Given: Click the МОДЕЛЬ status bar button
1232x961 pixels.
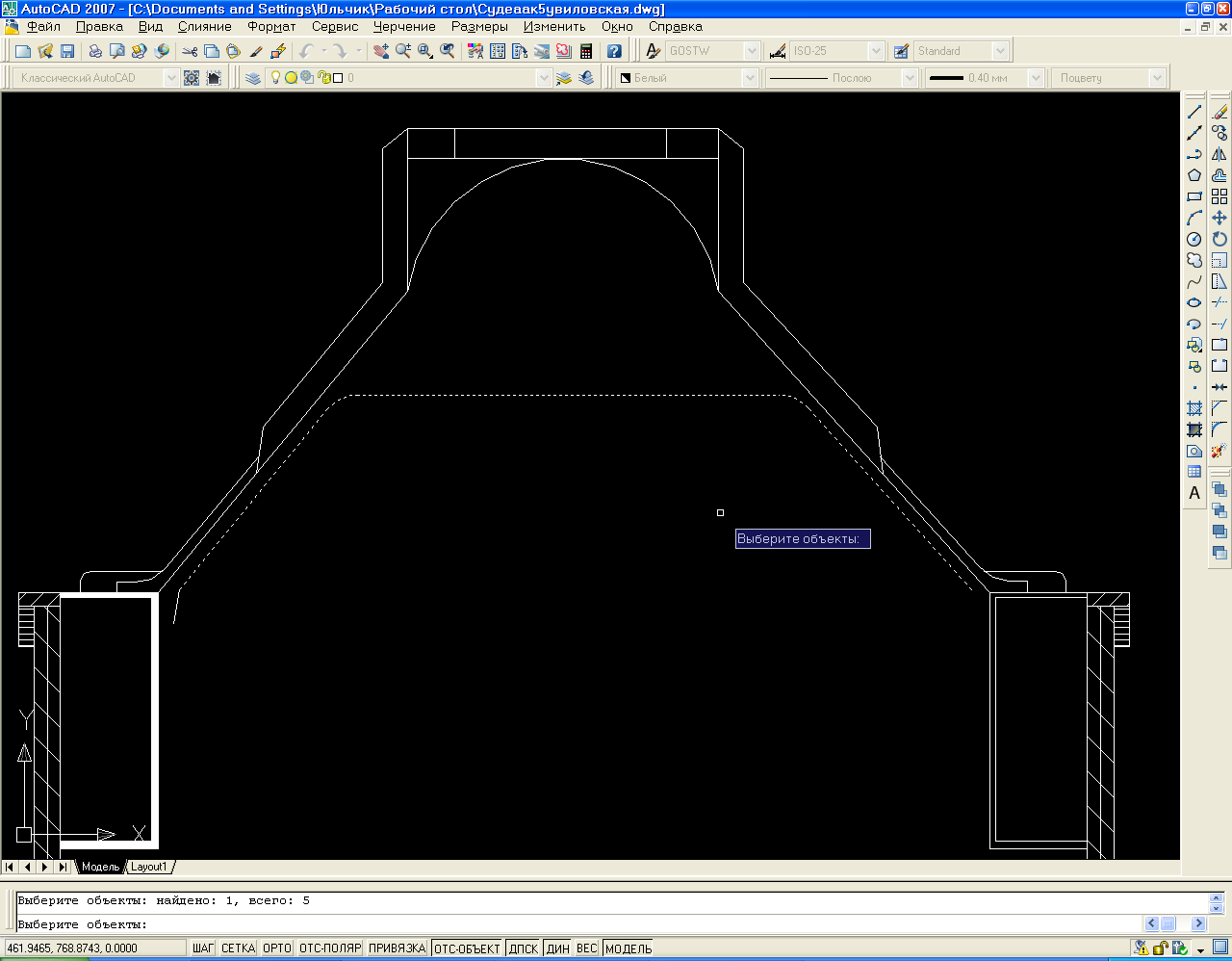Looking at the screenshot, I should tap(629, 948).
